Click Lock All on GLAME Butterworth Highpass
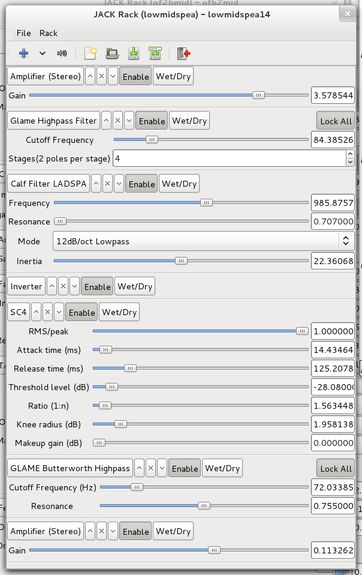Image resolution: width=362 pixels, height=575 pixels. [x=336, y=468]
